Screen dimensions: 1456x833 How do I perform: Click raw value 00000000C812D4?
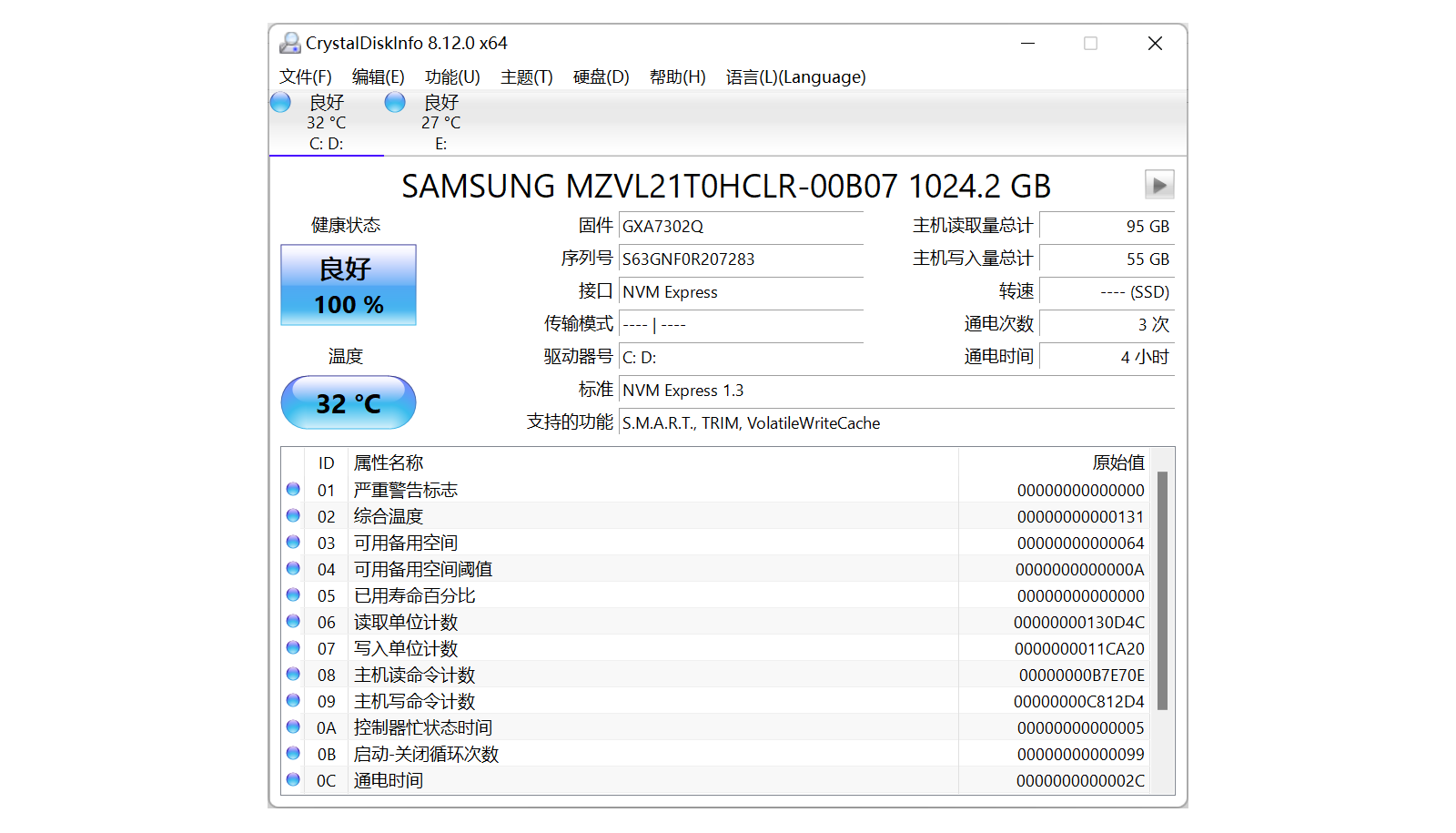pyautogui.click(x=1079, y=702)
